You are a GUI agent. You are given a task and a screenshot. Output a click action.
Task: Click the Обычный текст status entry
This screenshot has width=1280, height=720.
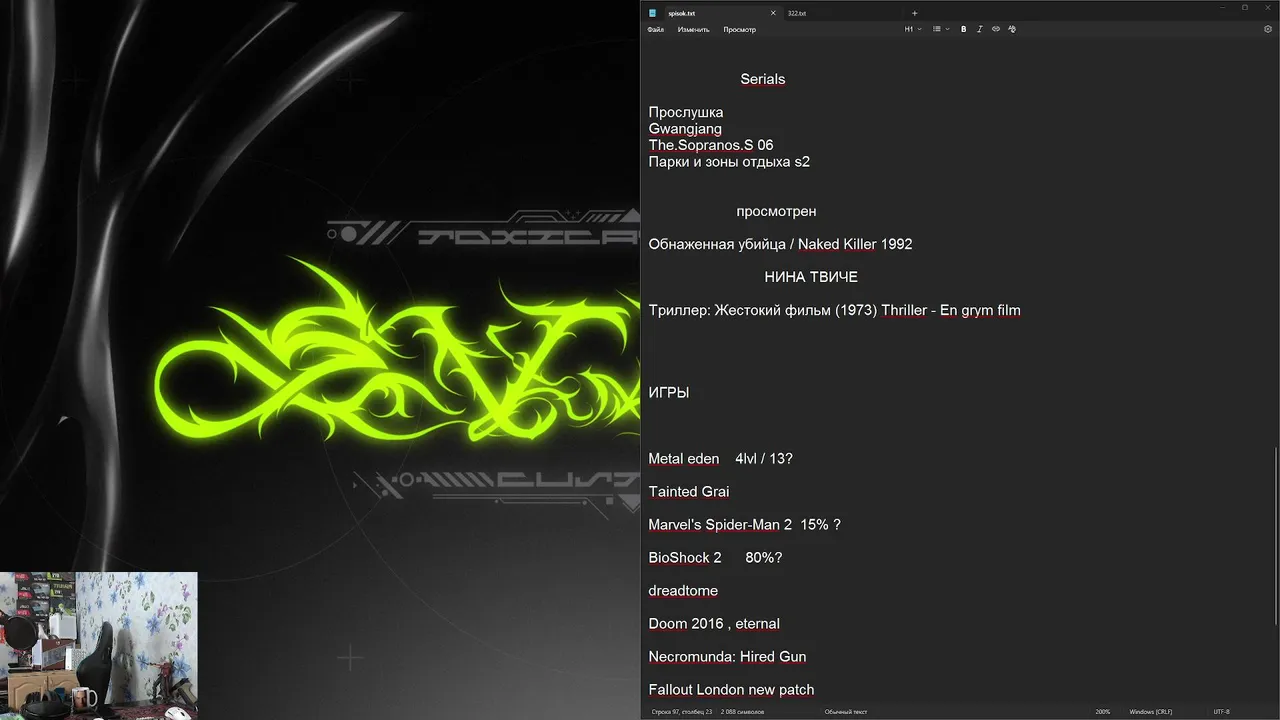pyautogui.click(x=846, y=712)
